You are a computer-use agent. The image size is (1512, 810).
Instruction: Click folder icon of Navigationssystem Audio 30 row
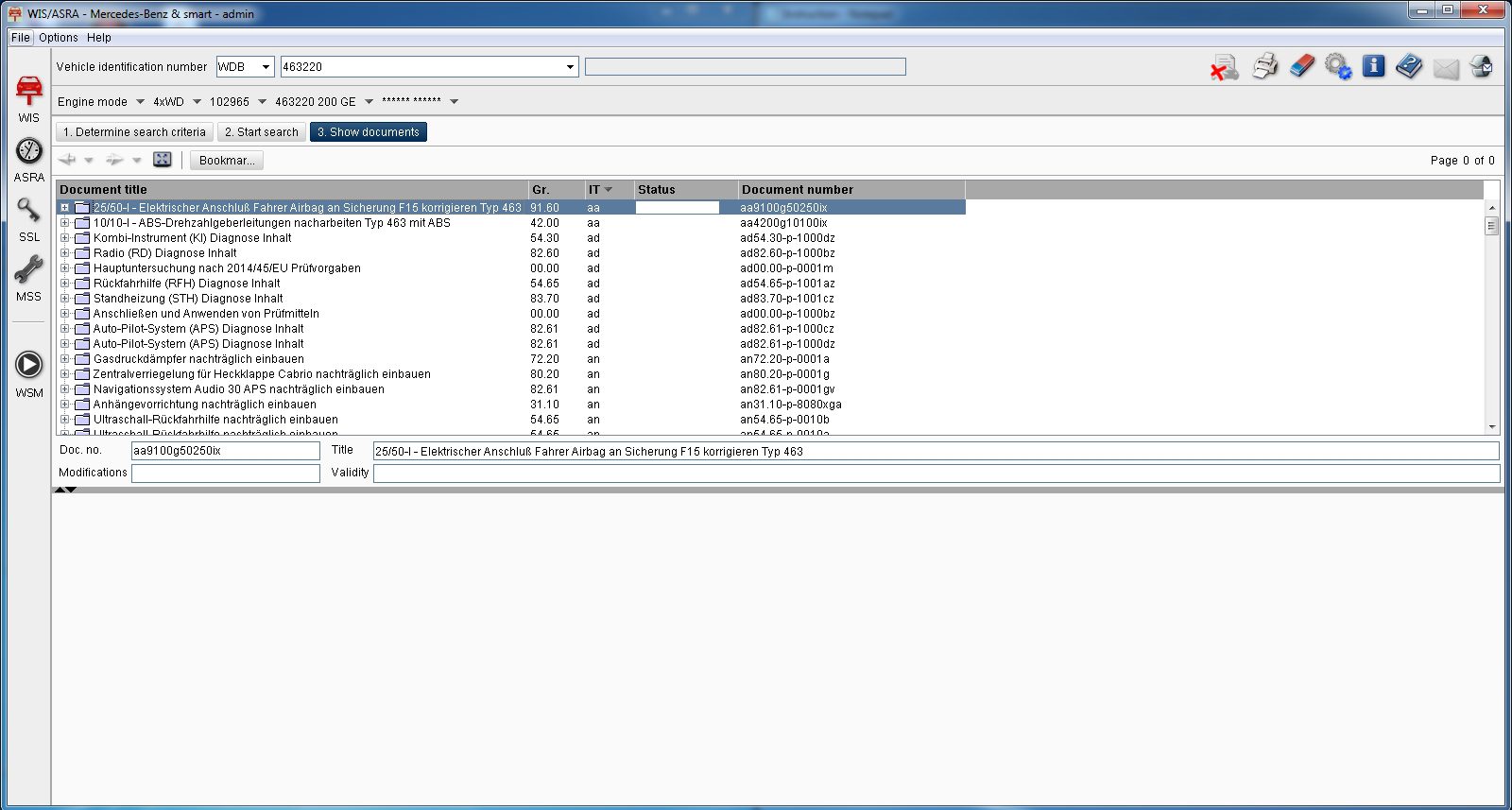coord(82,389)
